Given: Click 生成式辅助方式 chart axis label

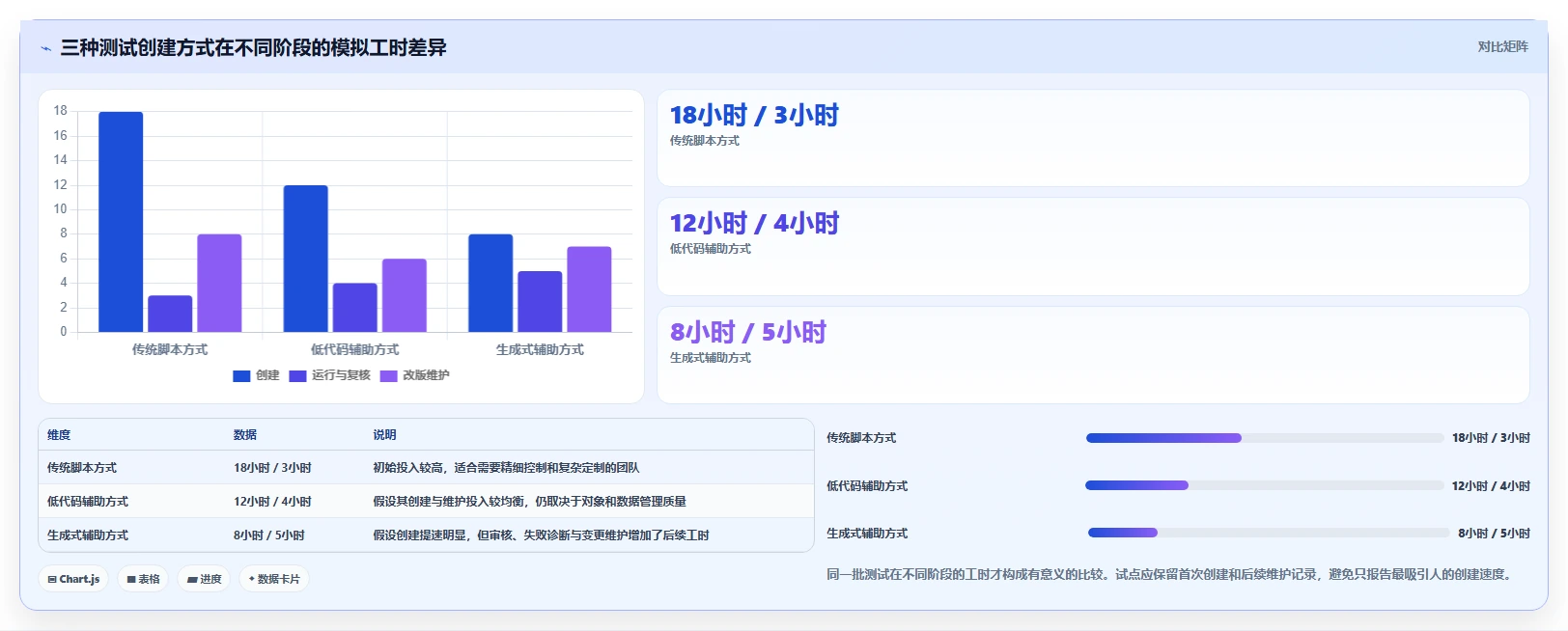Looking at the screenshot, I should click(540, 349).
